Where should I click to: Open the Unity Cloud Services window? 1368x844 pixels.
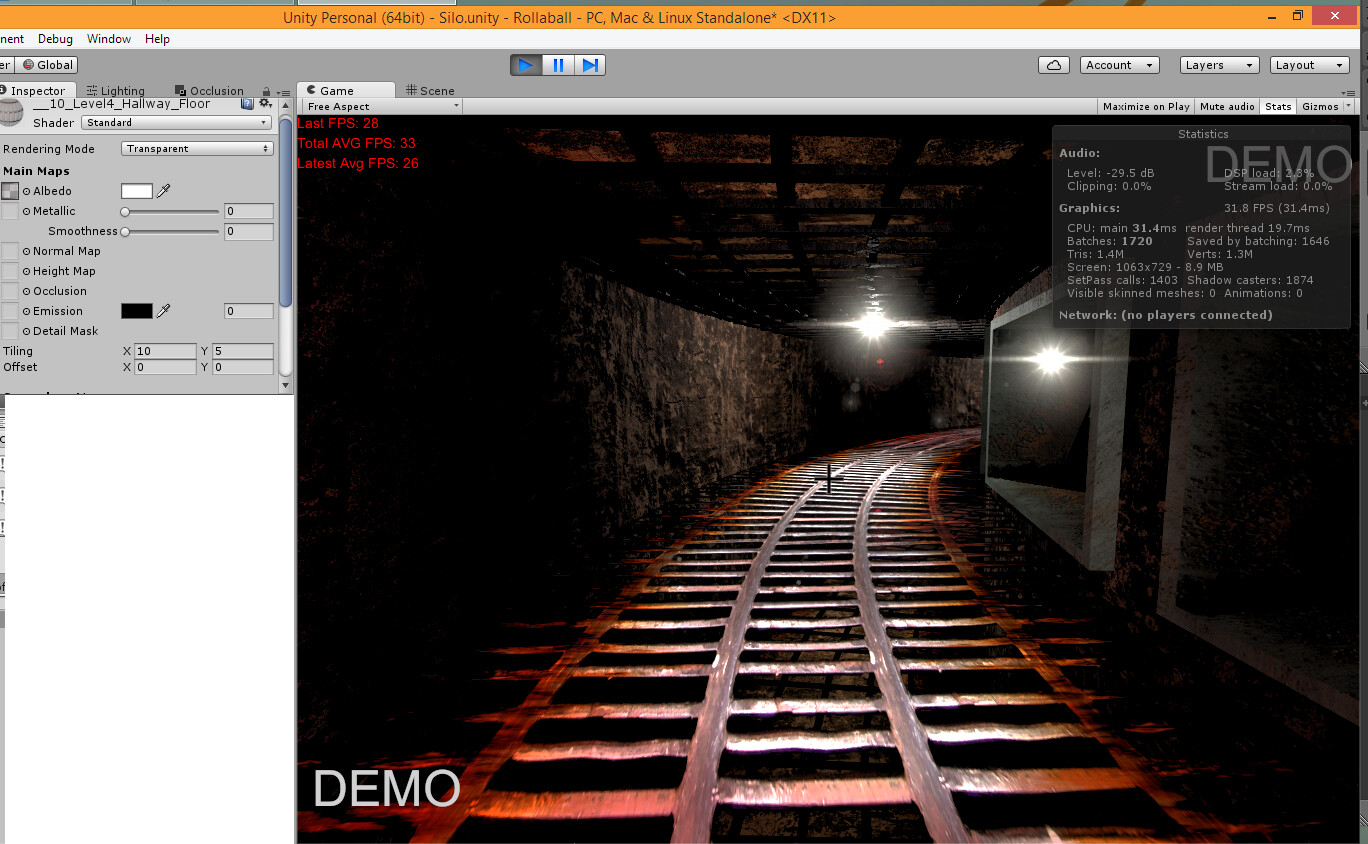[x=1054, y=64]
